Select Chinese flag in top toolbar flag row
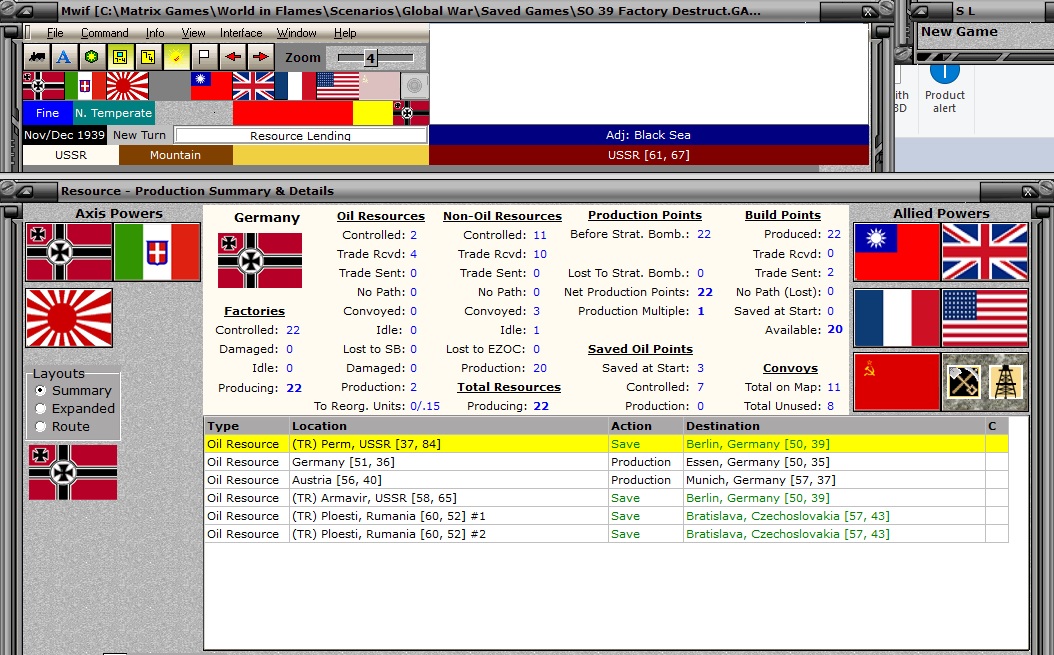The image size is (1054, 655). tap(211, 86)
